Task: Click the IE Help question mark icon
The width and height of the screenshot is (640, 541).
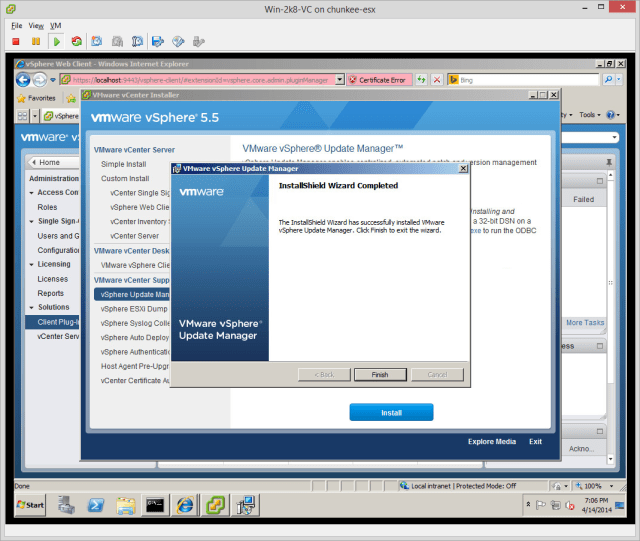Action: (x=611, y=115)
